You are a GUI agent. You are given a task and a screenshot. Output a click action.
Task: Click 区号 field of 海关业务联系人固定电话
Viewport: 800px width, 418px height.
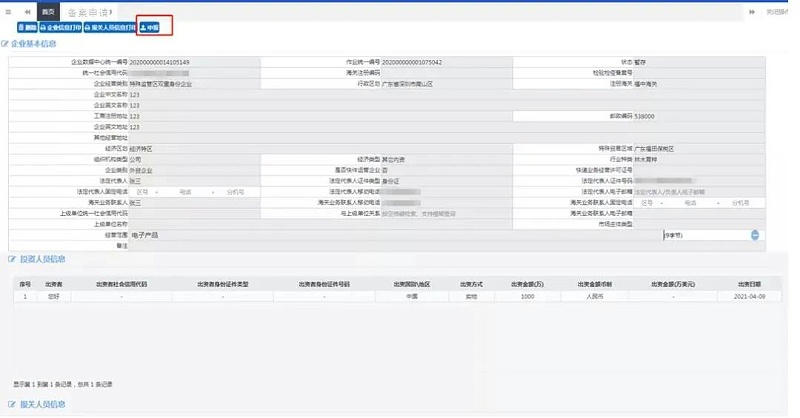[x=647, y=203]
